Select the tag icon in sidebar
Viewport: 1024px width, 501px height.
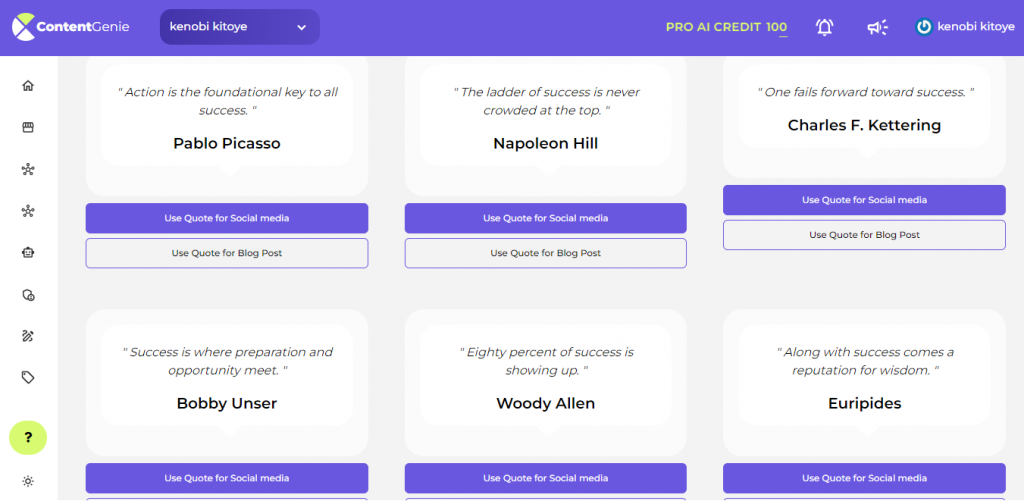click(27, 378)
